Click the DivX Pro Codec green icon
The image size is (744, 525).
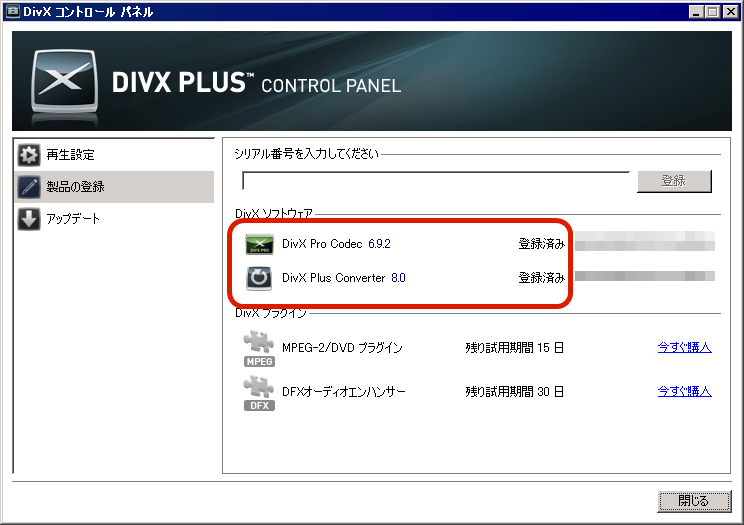coord(259,244)
